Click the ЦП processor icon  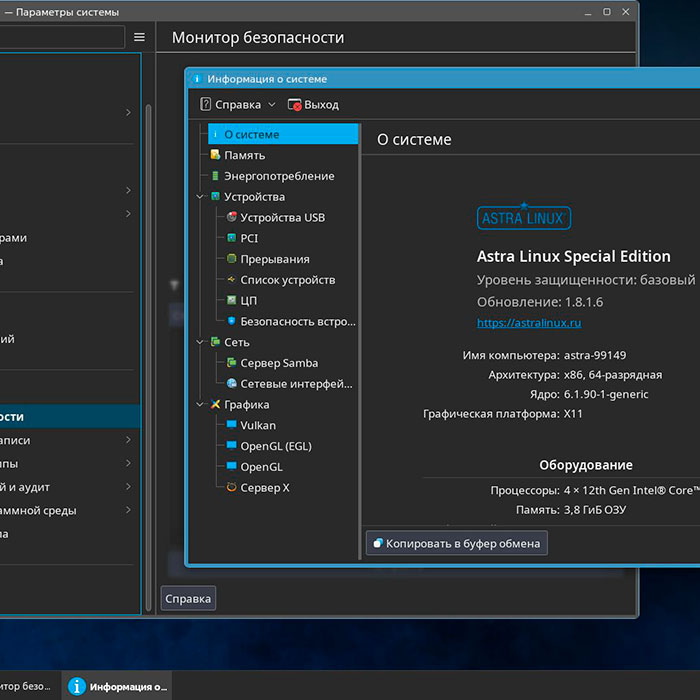tap(231, 300)
